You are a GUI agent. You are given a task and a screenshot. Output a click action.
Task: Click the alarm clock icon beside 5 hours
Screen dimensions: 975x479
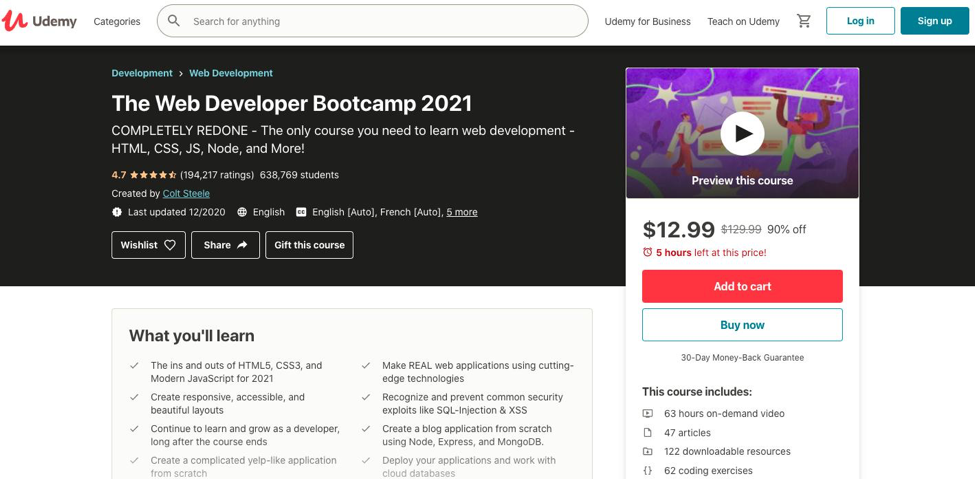click(647, 253)
